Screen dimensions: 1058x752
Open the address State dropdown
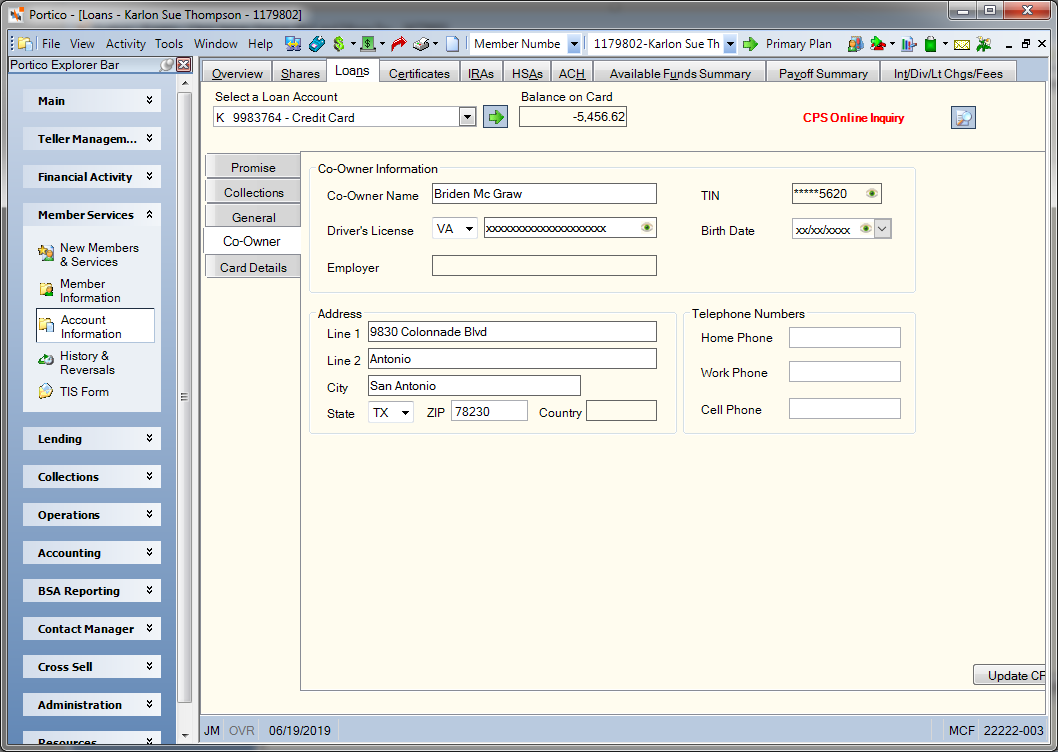(x=405, y=412)
